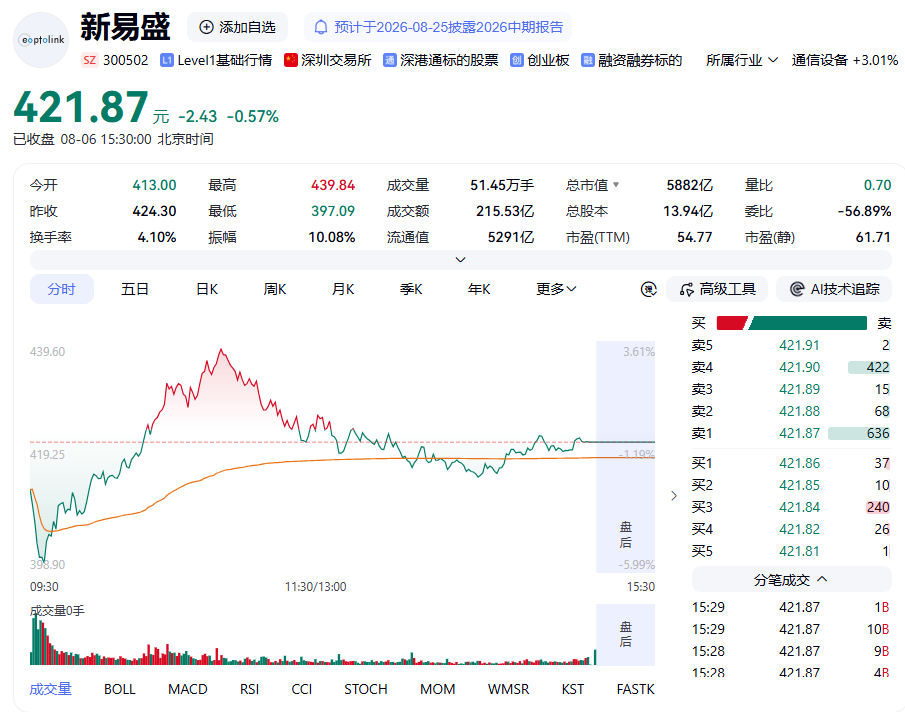Collapse the 分笔成交 section
Viewport: 905px width, 712px height.
(x=791, y=580)
